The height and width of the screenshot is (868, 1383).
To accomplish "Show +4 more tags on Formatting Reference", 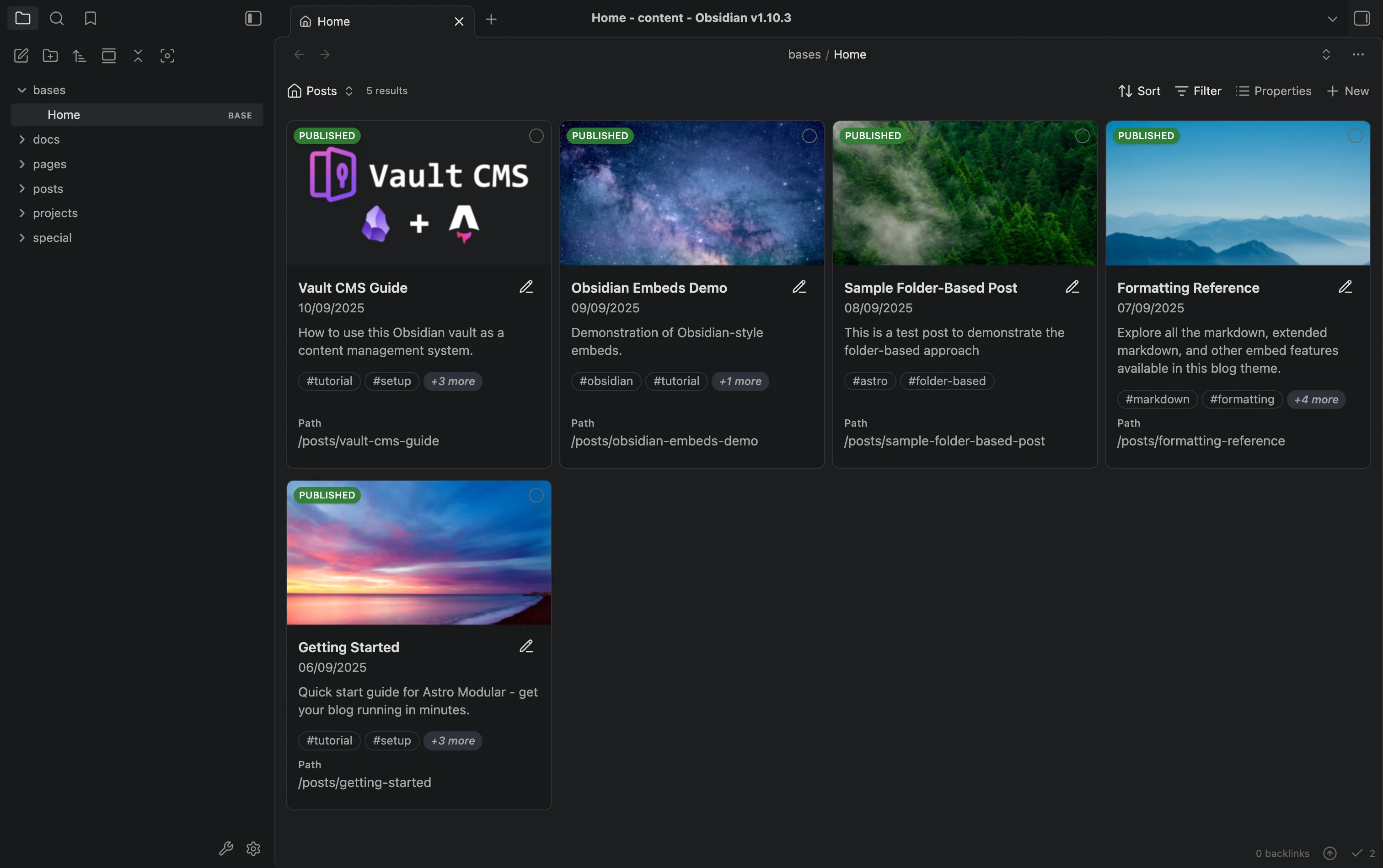I will point(1316,400).
